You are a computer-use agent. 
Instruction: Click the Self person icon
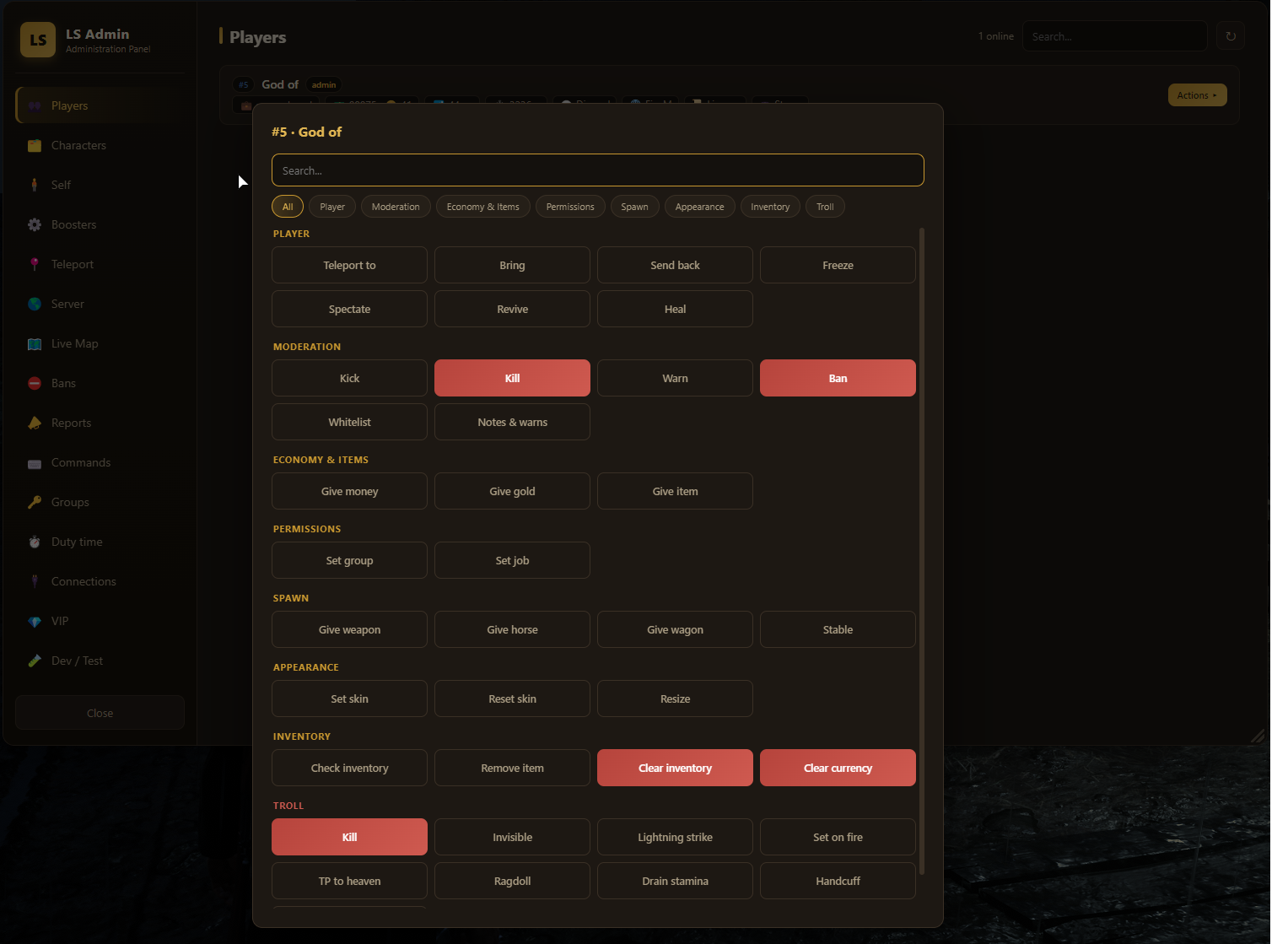(x=35, y=185)
